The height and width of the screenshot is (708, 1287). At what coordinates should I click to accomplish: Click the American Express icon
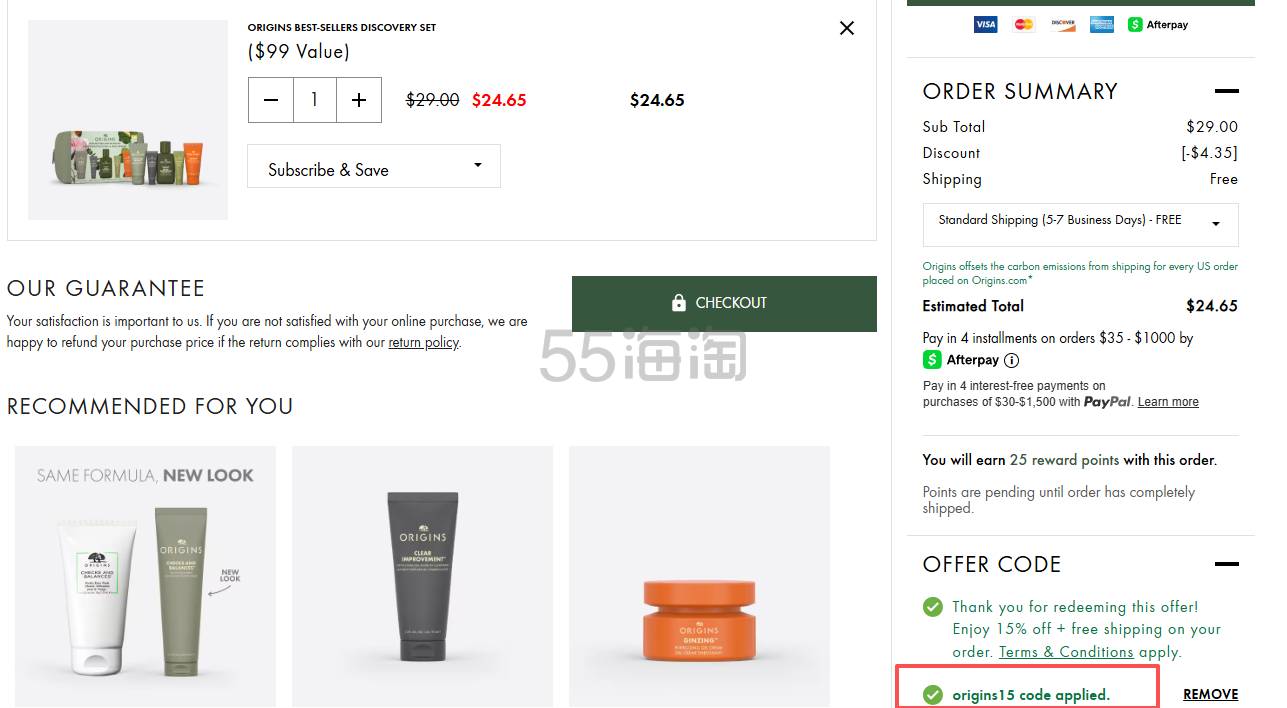point(1102,24)
